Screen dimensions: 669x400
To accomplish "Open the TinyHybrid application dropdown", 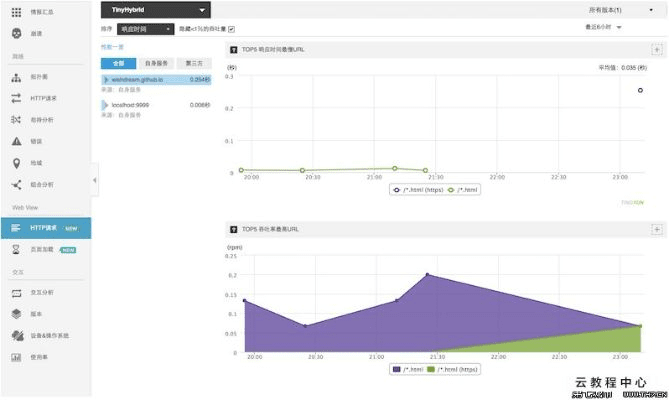I will tap(155, 9).
